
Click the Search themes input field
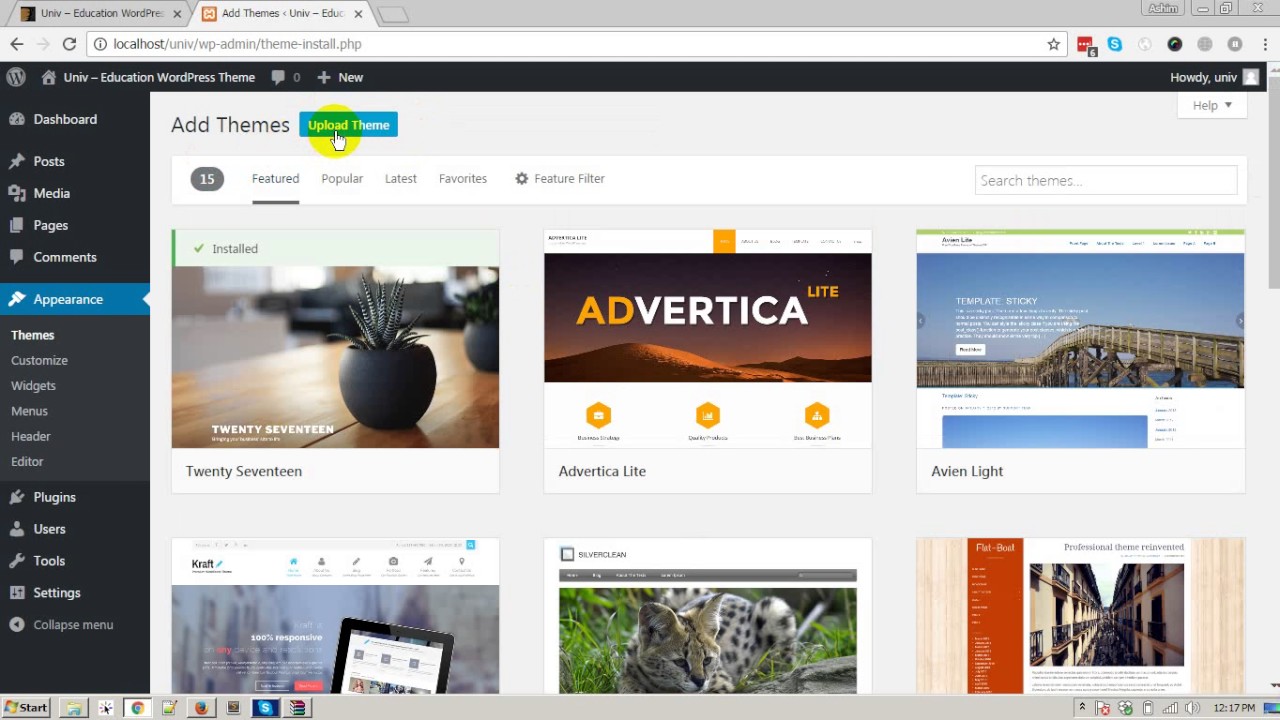tap(1106, 180)
